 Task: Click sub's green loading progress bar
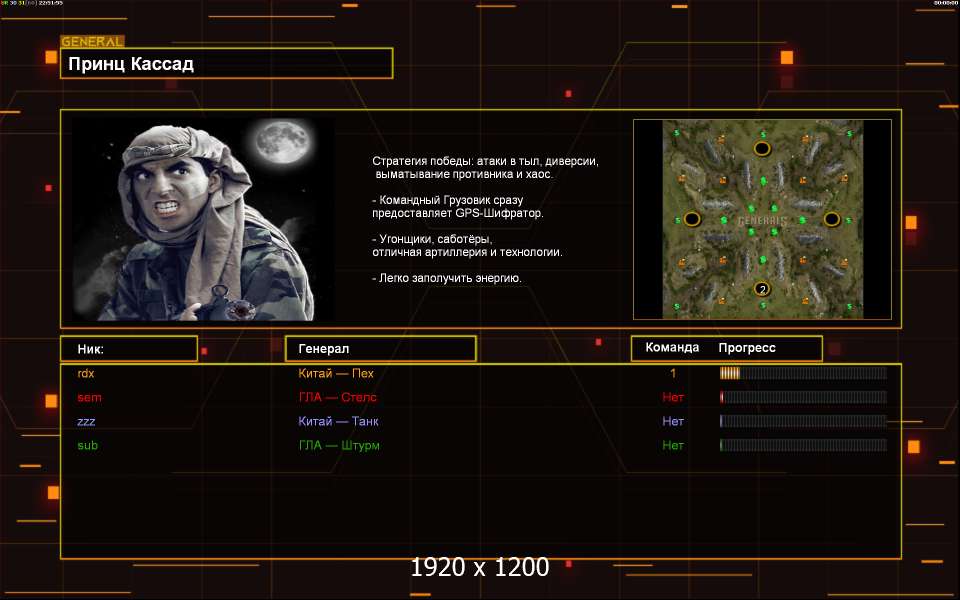(x=803, y=445)
